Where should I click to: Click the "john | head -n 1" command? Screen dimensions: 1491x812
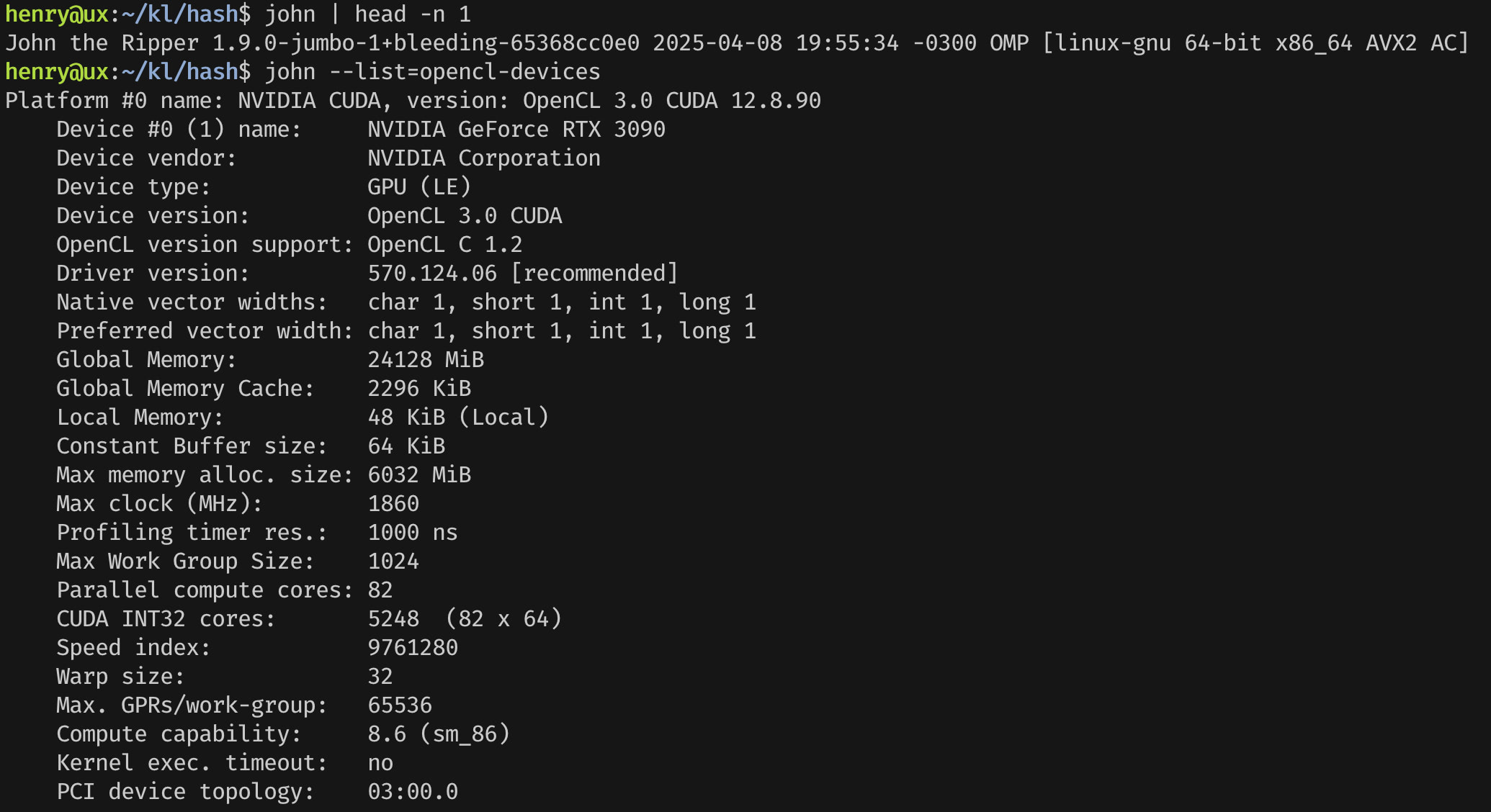tap(367, 14)
